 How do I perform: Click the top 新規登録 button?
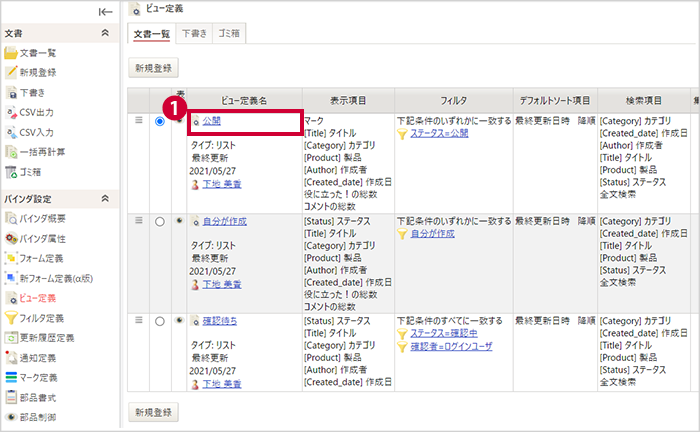tap(154, 68)
